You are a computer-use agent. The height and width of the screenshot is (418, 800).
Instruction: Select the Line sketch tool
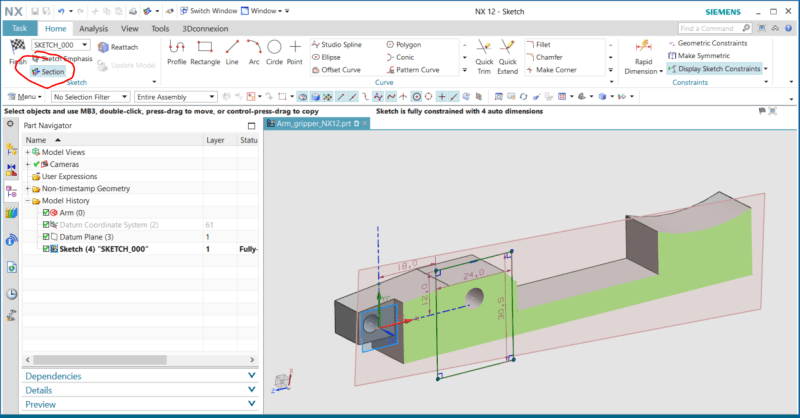click(232, 53)
